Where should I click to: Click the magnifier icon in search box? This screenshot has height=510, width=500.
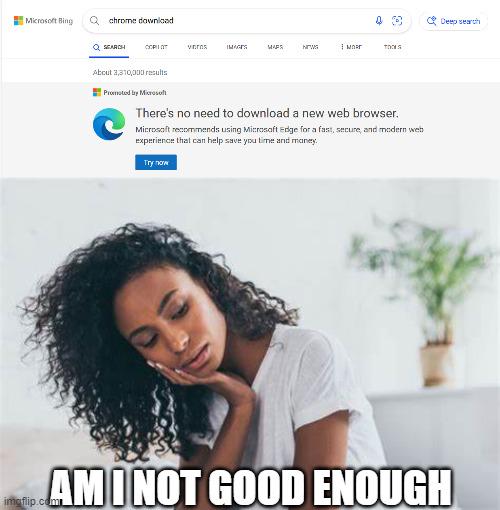pyautogui.click(x=95, y=21)
